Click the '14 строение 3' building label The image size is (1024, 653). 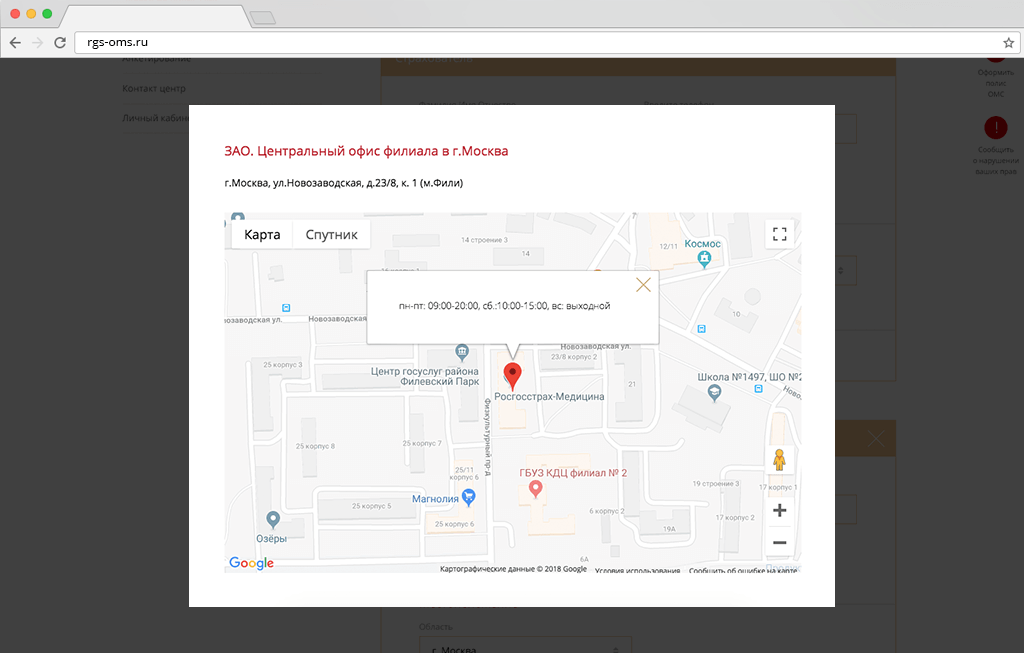coord(484,240)
